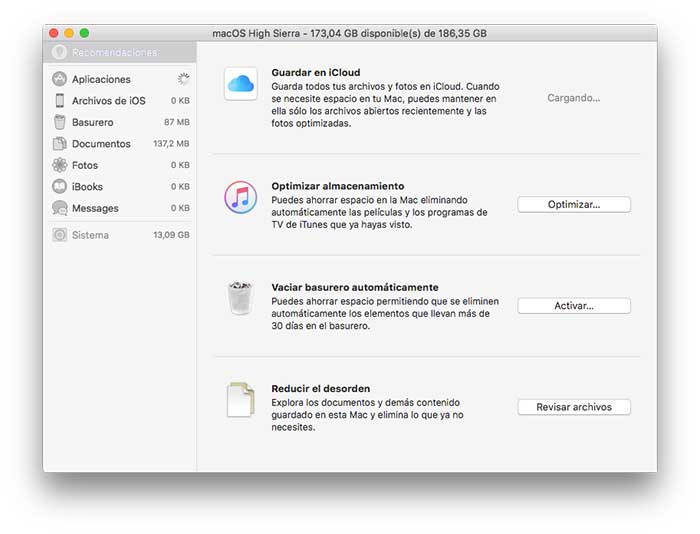This screenshot has height=534, width=700.
Task: Click the 13,09 GB size value
Action: click(x=171, y=234)
